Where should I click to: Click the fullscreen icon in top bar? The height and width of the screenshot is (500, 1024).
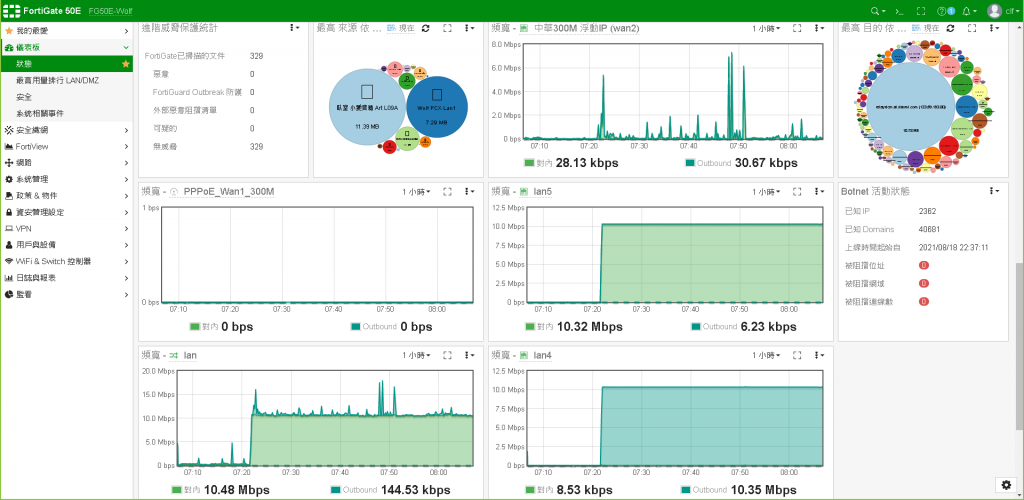point(921,10)
